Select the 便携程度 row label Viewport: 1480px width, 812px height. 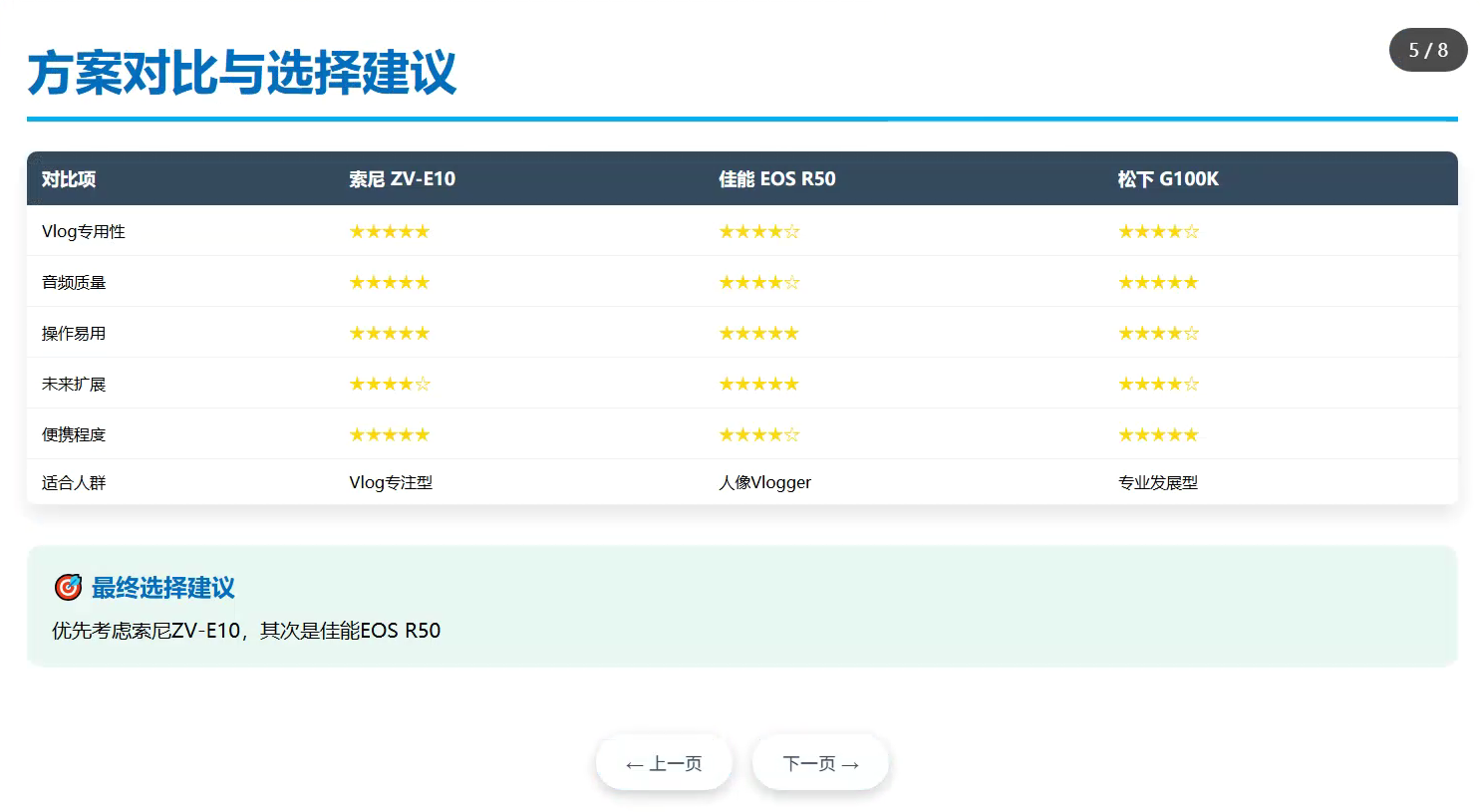point(74,434)
